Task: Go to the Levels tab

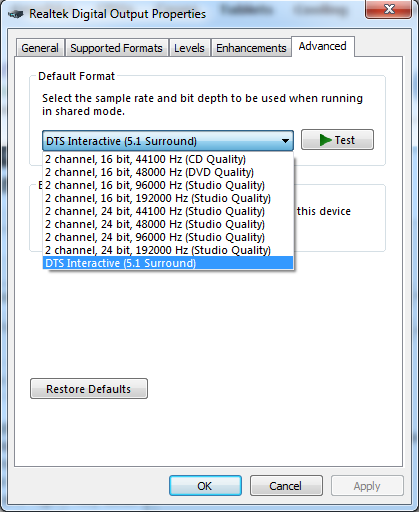Action: [x=189, y=48]
